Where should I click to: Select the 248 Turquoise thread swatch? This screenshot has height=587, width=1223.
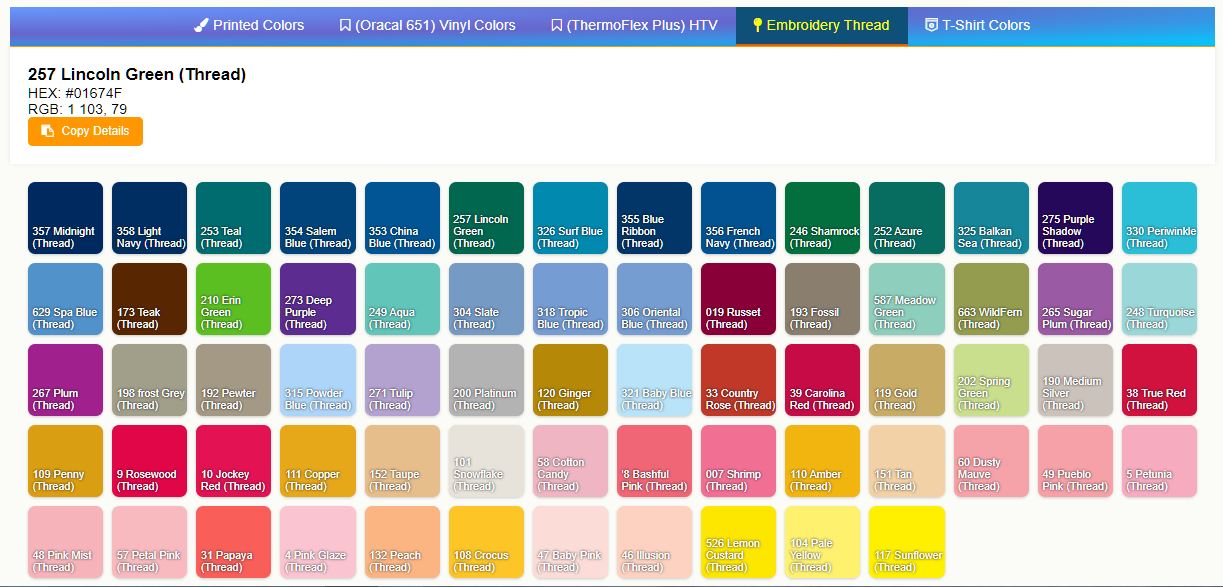point(1159,298)
